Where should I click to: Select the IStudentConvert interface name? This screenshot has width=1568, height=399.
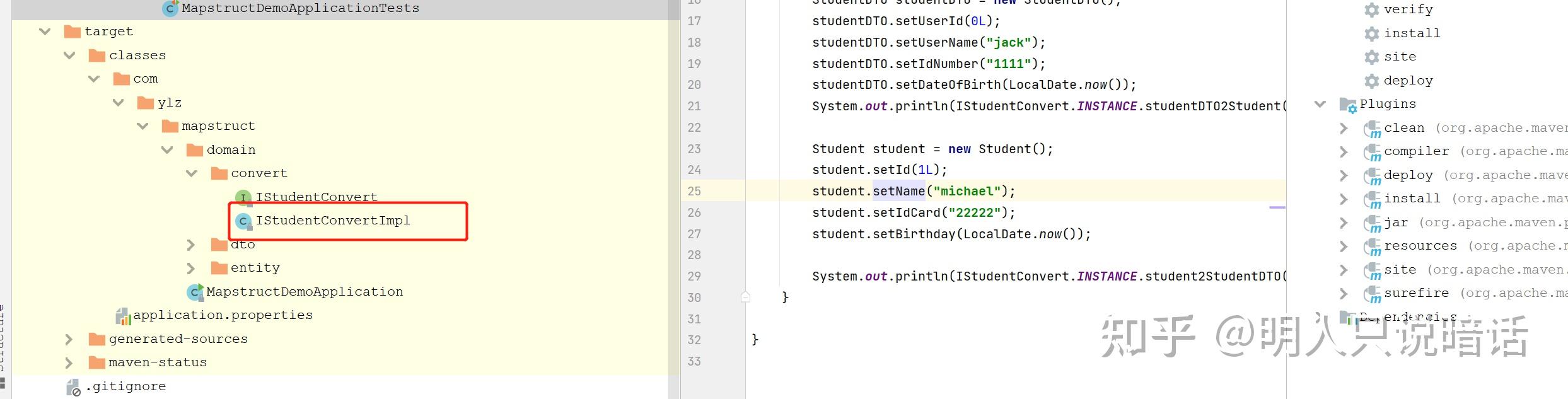(317, 197)
